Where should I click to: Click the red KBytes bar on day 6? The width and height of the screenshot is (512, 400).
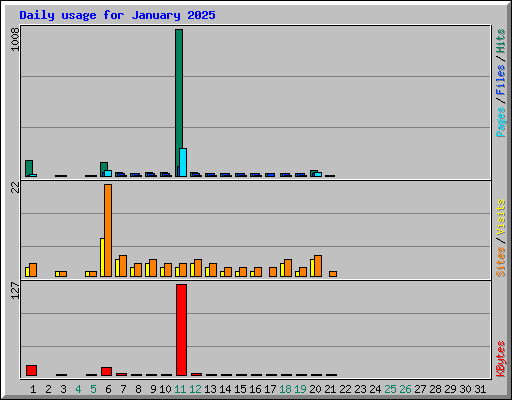[x=106, y=371]
